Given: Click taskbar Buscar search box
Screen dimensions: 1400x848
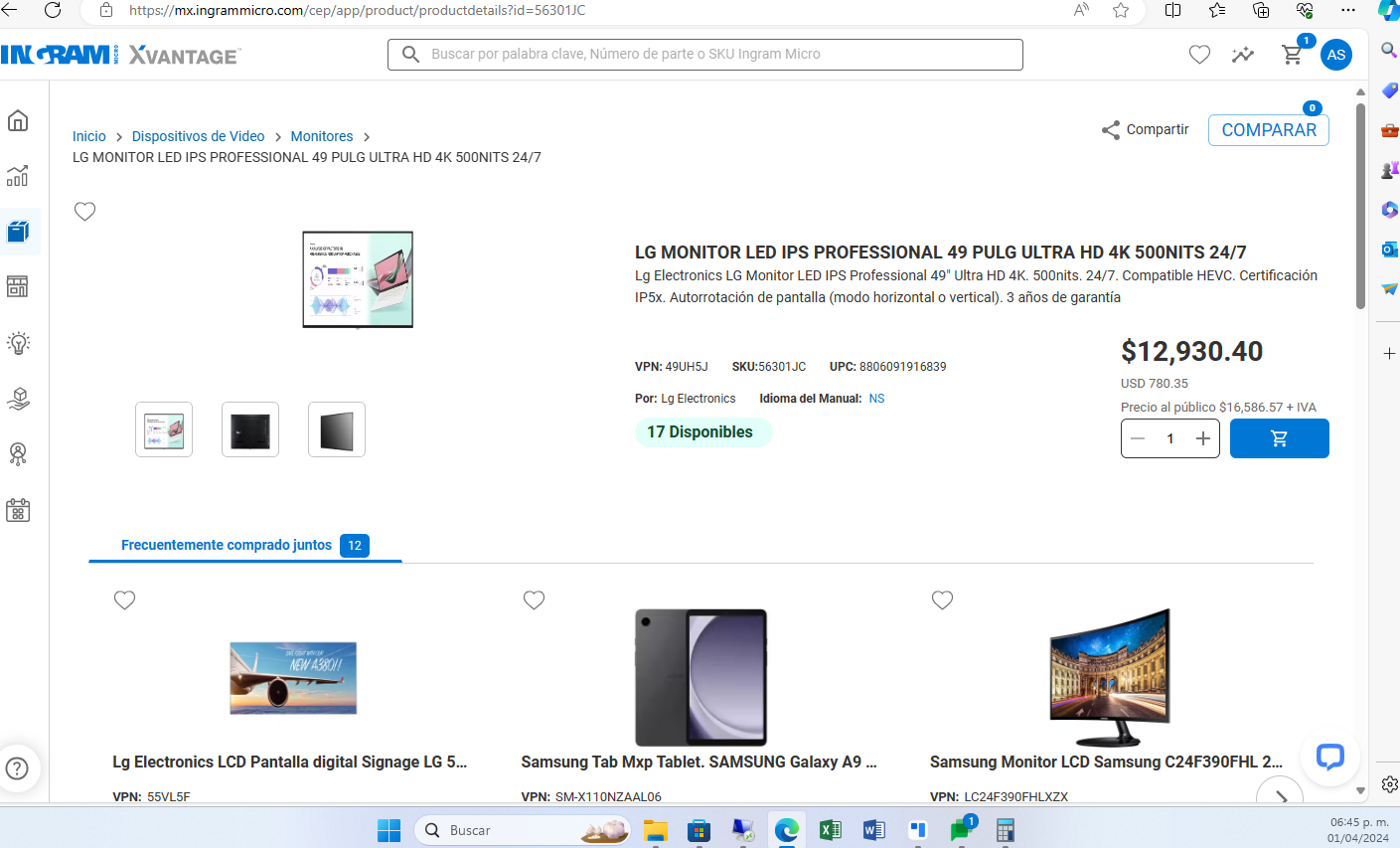Looking at the screenshot, I should 522,830.
